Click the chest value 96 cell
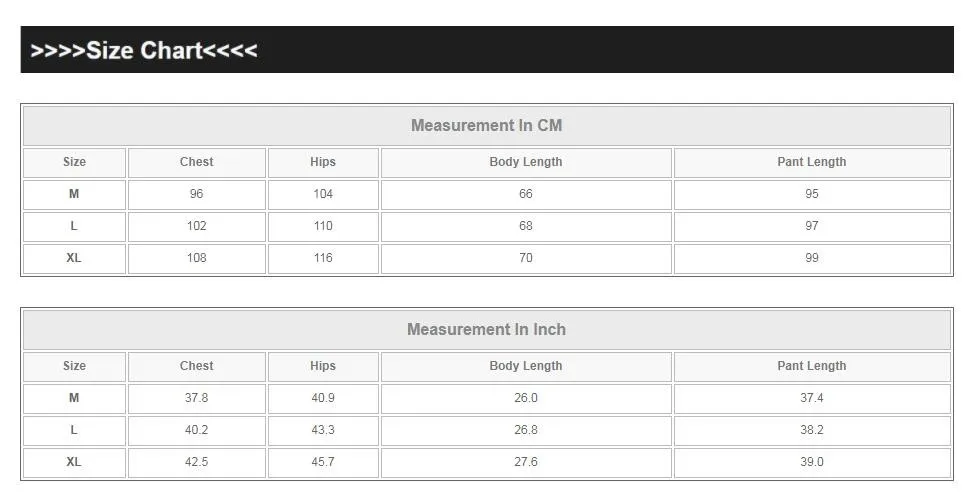Image resolution: width=970 pixels, height=494 pixels. click(x=196, y=194)
